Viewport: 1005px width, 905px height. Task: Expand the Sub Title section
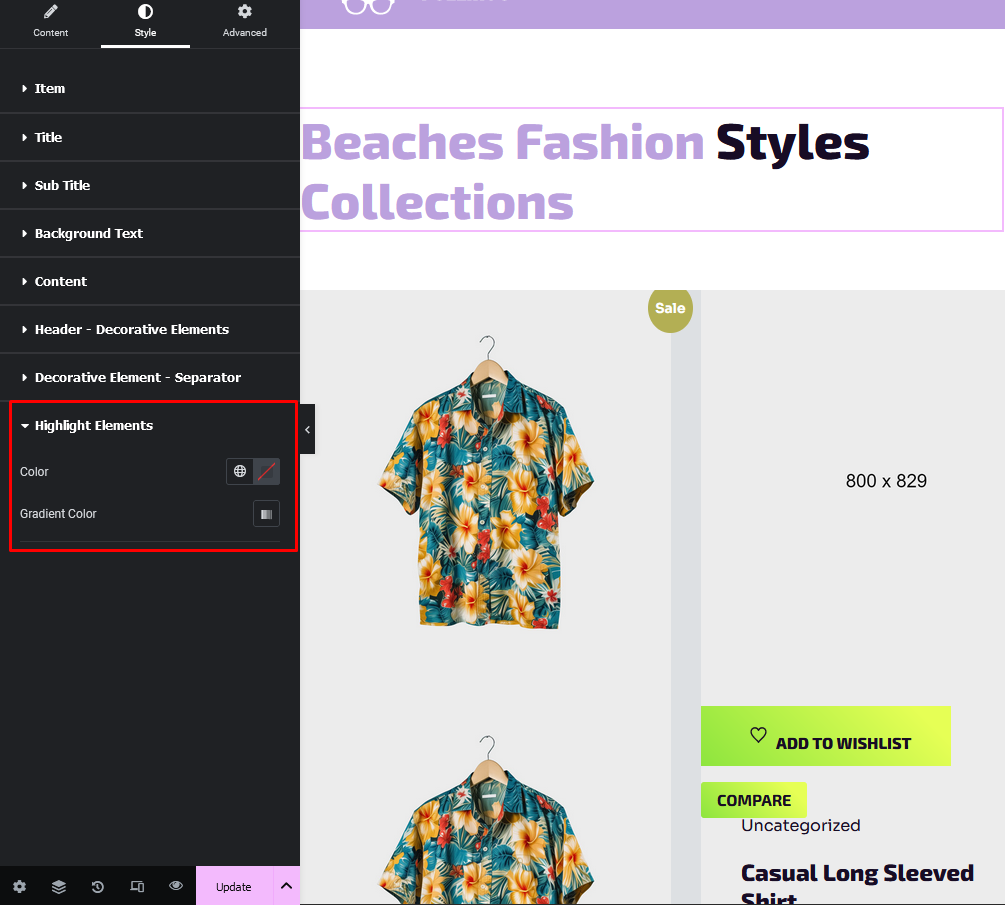(x=150, y=185)
